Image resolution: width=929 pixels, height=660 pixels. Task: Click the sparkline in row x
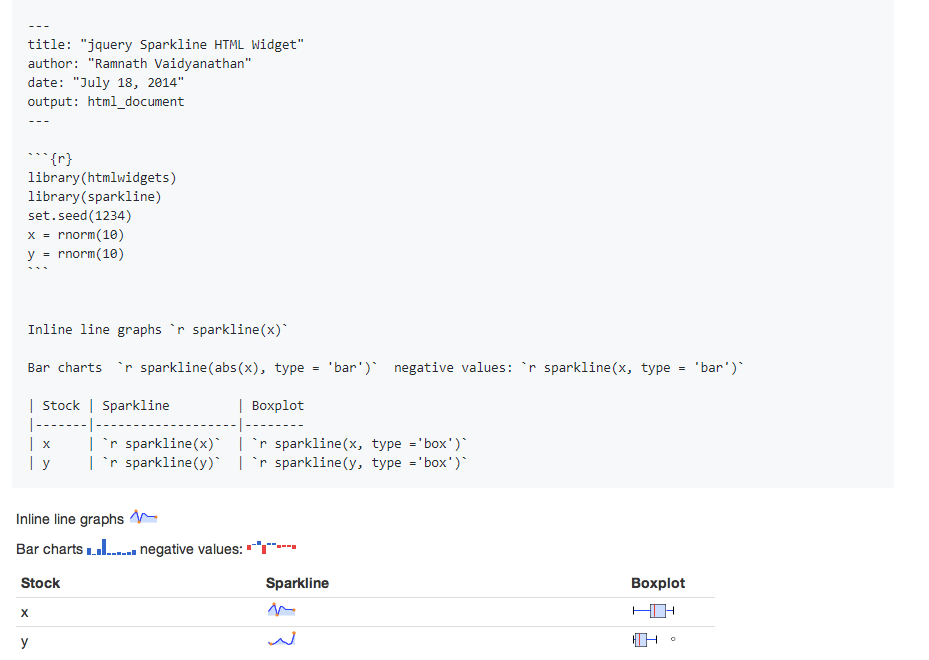click(281, 610)
